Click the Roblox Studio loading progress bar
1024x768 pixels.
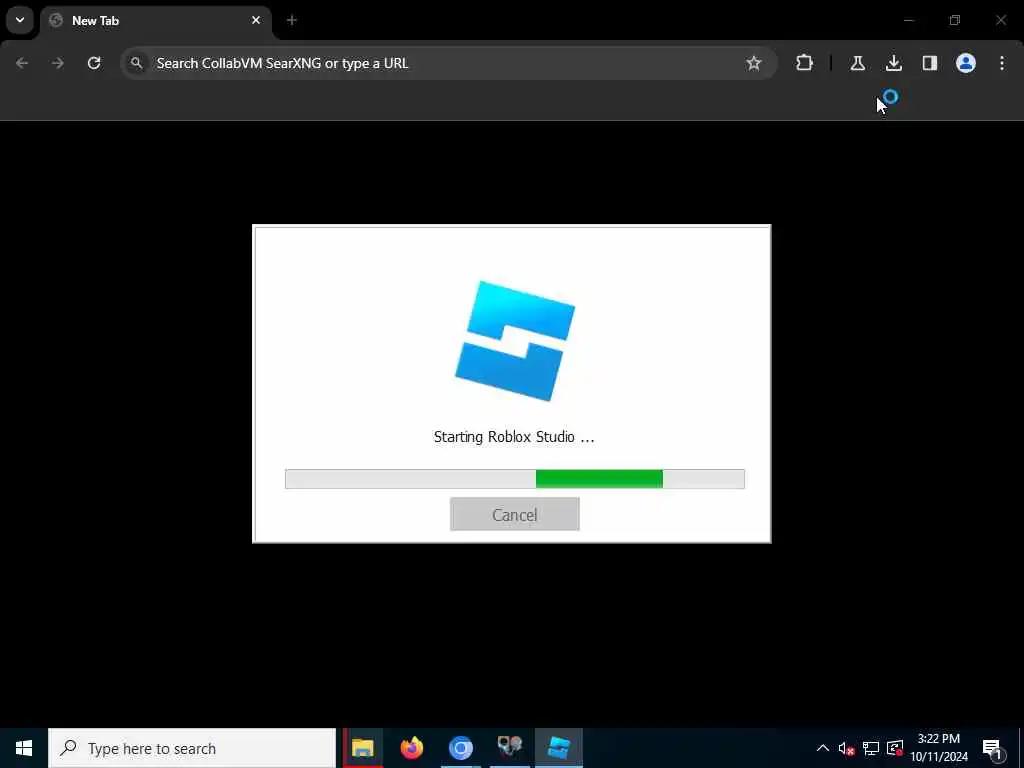pyautogui.click(x=515, y=479)
